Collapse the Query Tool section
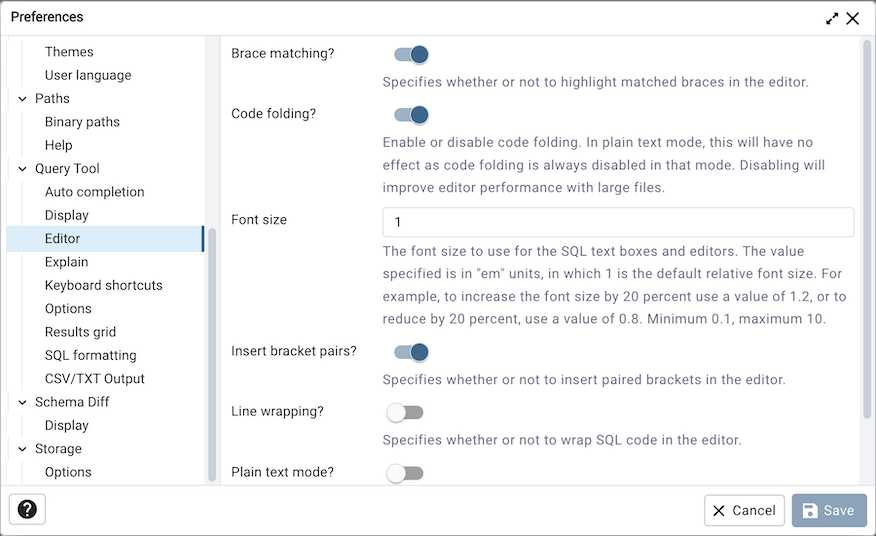The height and width of the screenshot is (536, 876). click(22, 169)
